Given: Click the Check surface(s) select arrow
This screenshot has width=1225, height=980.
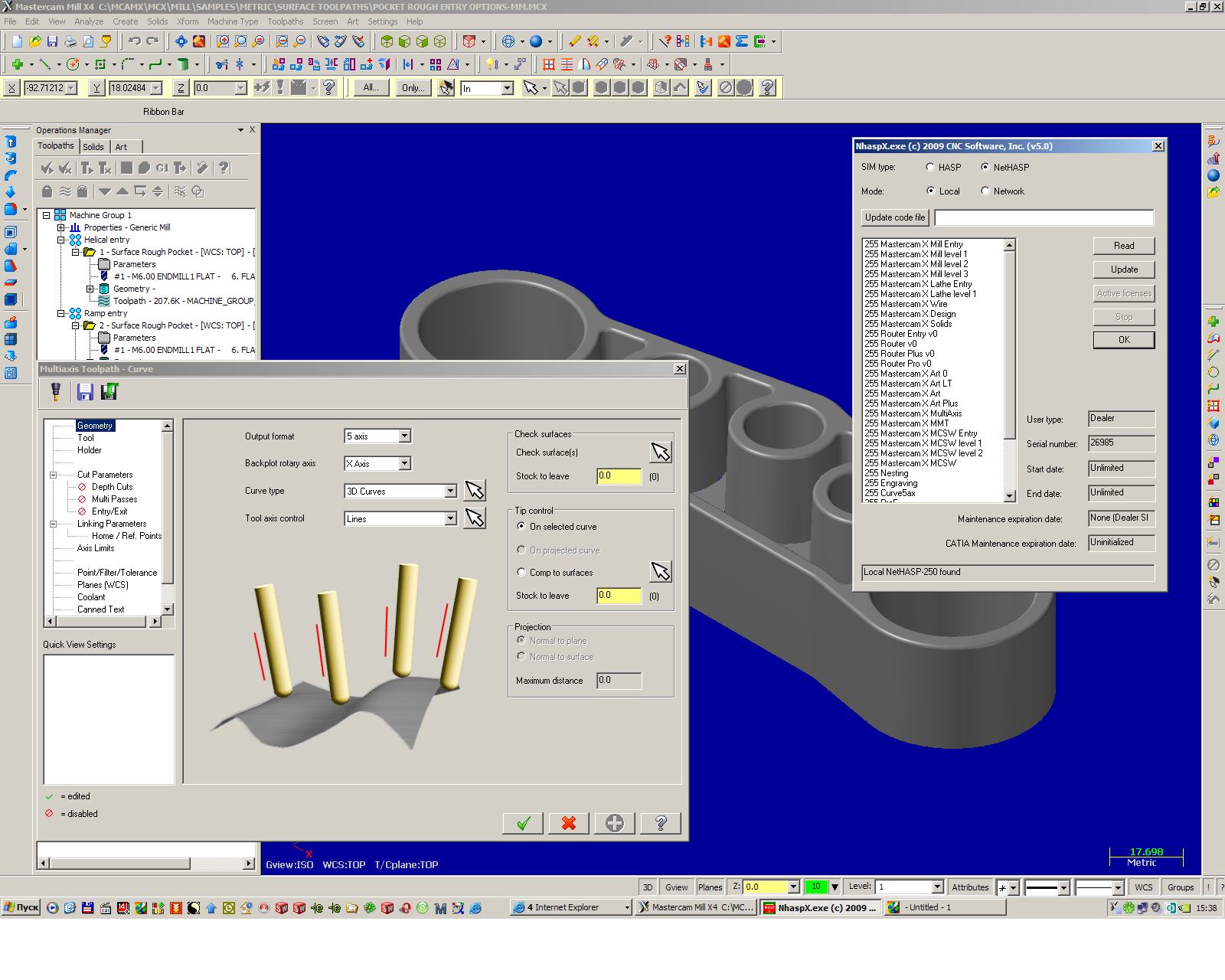Looking at the screenshot, I should coord(661,452).
